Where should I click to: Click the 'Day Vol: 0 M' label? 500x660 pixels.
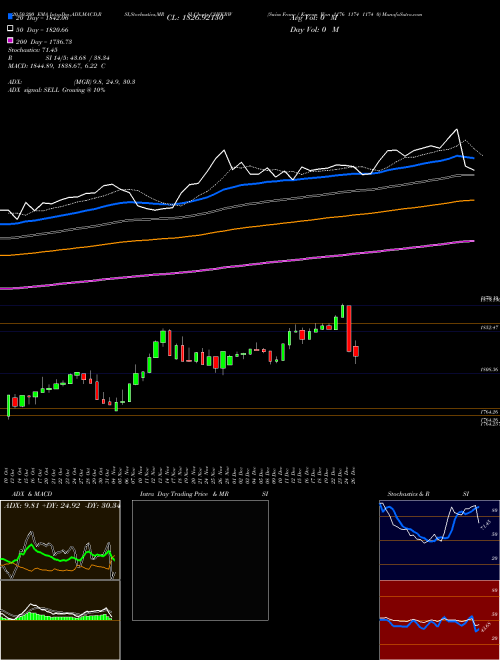click(x=314, y=29)
